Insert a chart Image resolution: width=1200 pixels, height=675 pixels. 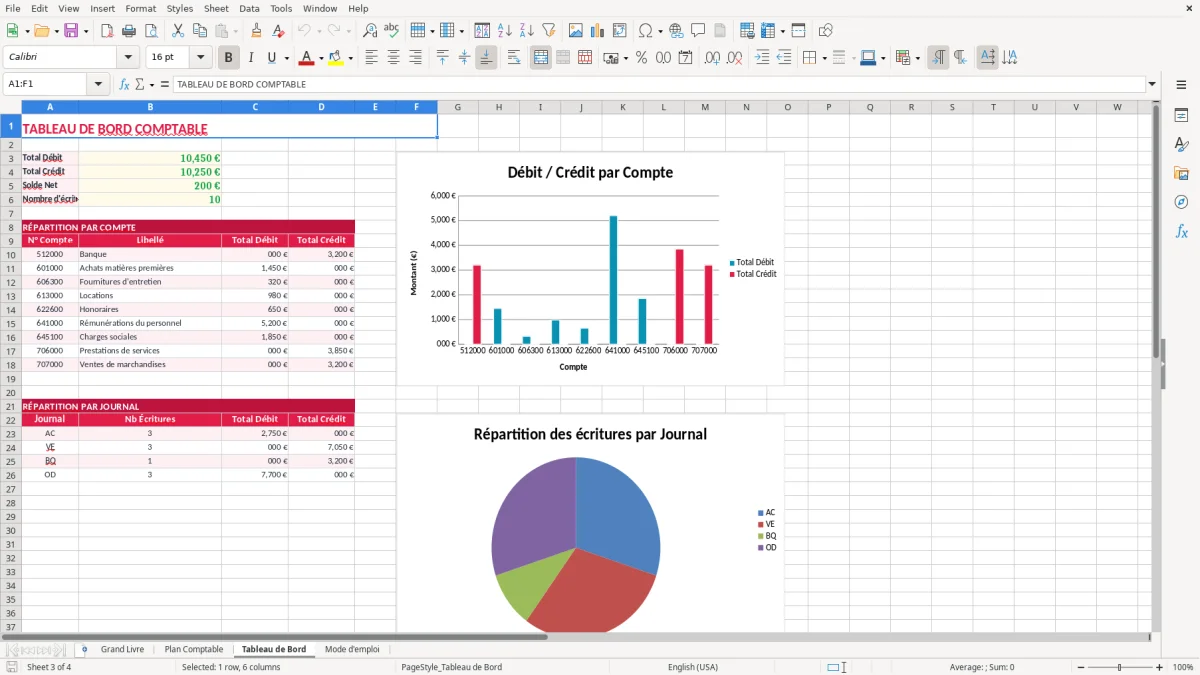click(598, 31)
